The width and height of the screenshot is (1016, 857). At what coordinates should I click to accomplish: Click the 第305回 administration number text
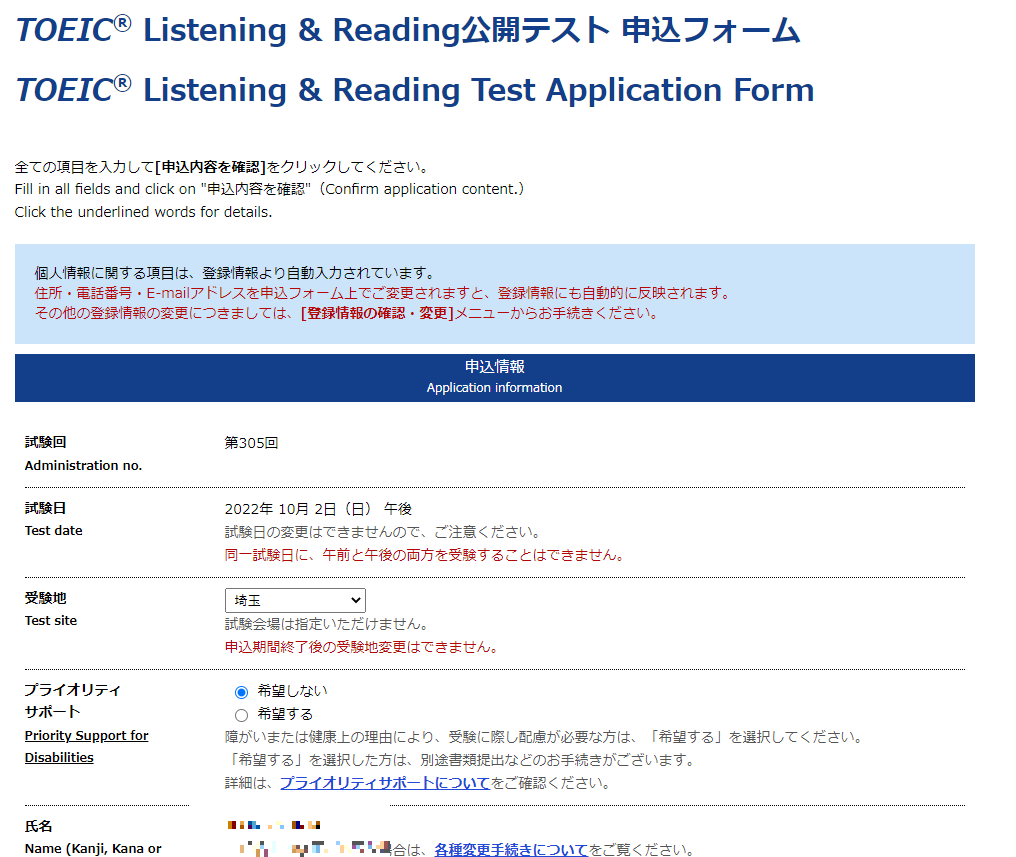[251, 443]
